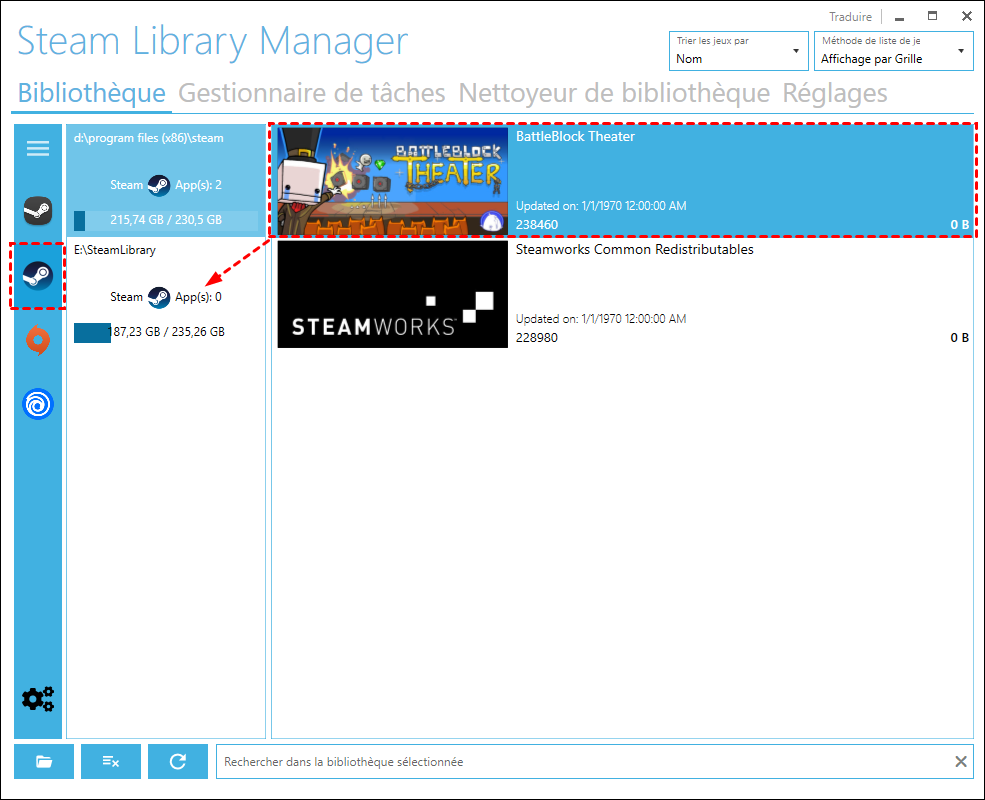
Task: Open Origin libraries from the sidebar
Action: coord(38,340)
